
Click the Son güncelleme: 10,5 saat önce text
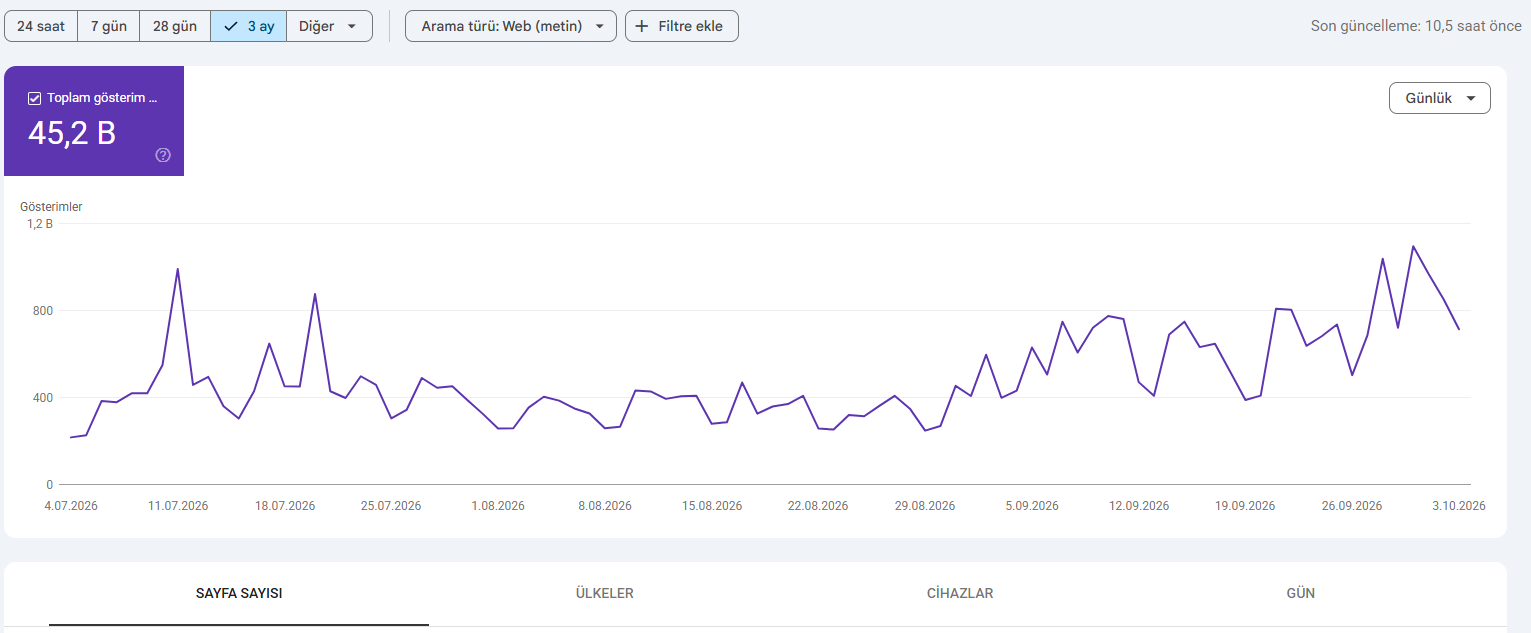tap(1416, 26)
